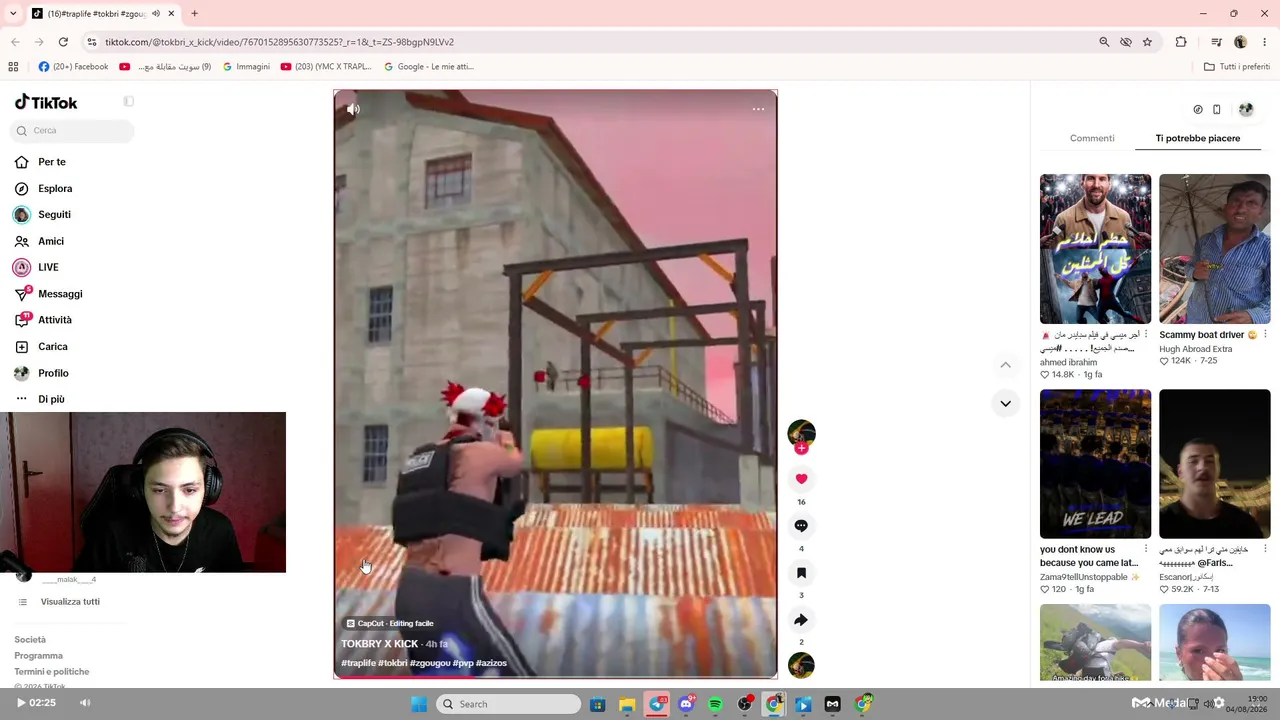The height and width of the screenshot is (720, 1280).
Task: Save the video with the bookmark icon
Action: pos(801,573)
